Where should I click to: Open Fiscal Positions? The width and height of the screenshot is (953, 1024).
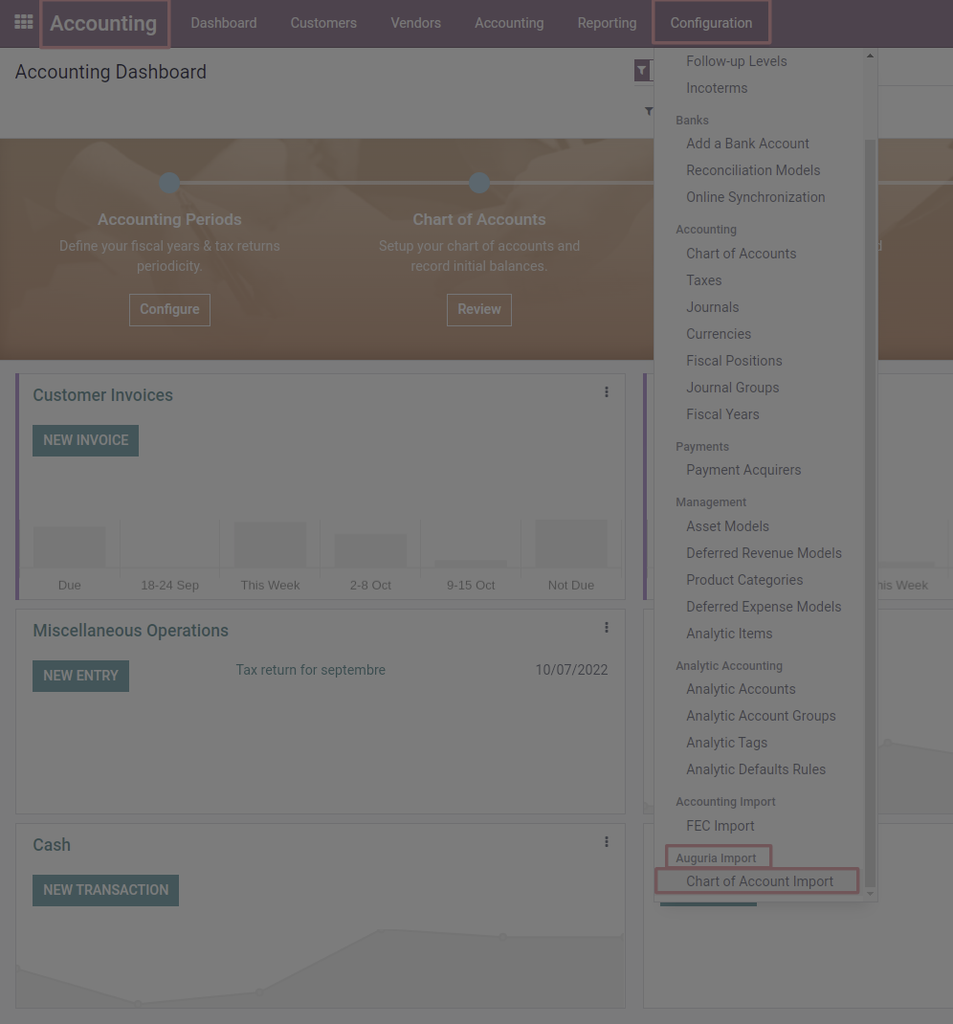tap(734, 361)
